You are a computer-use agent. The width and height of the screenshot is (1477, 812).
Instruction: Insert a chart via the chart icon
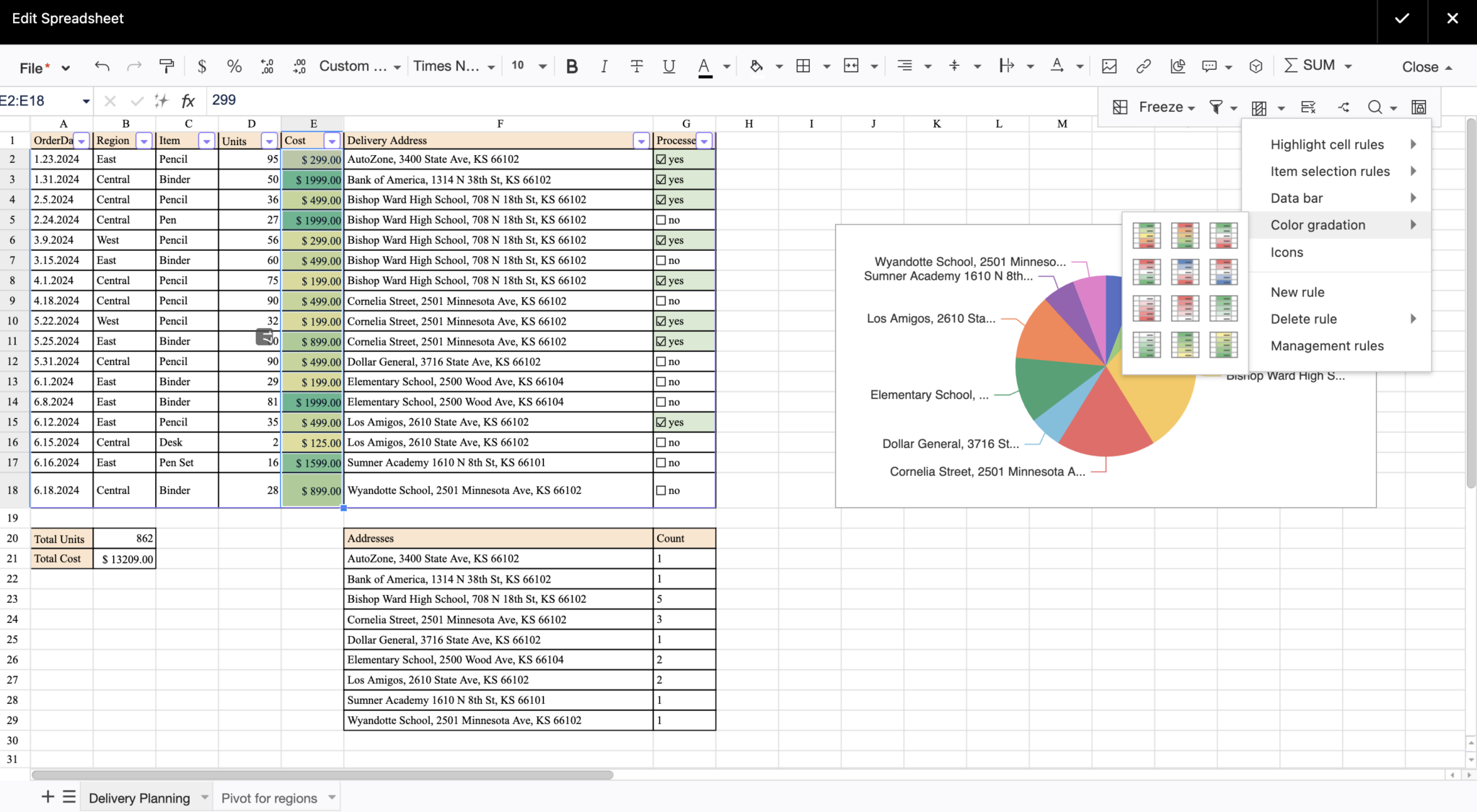coord(1178,66)
